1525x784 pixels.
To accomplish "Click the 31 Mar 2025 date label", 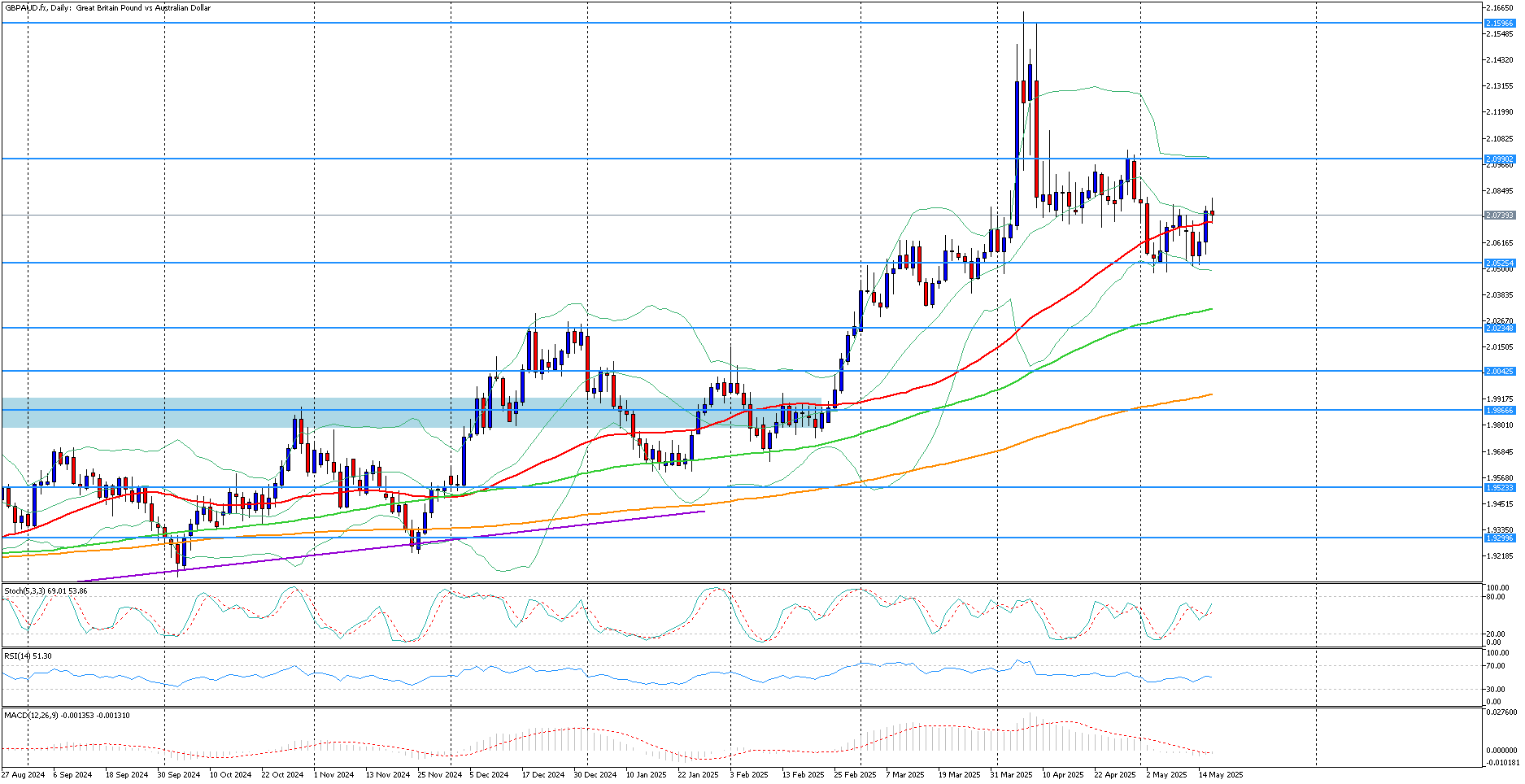I will point(1011,775).
